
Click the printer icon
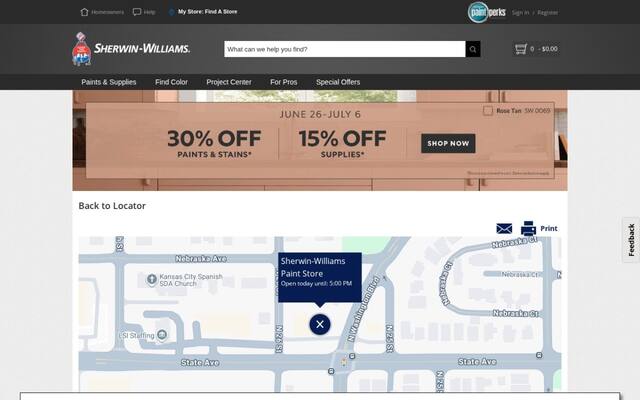(x=528, y=229)
